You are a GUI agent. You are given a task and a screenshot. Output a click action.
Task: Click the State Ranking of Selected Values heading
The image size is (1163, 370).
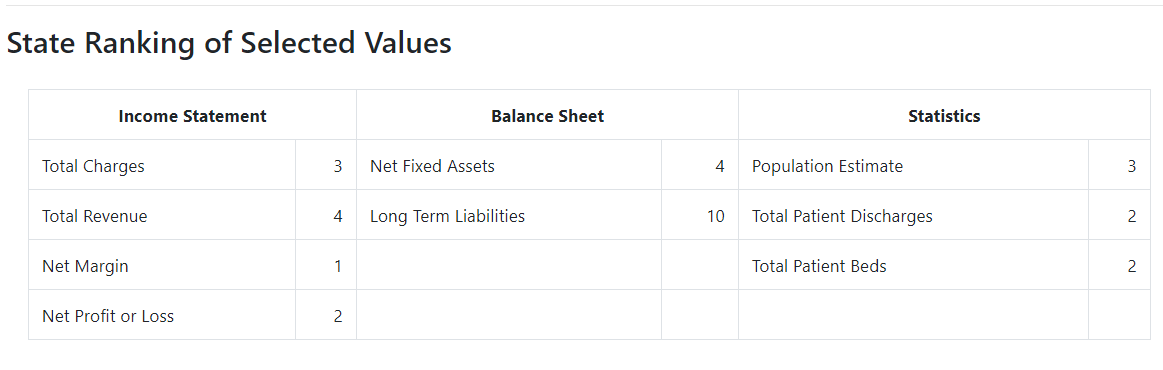pyautogui.click(x=229, y=43)
